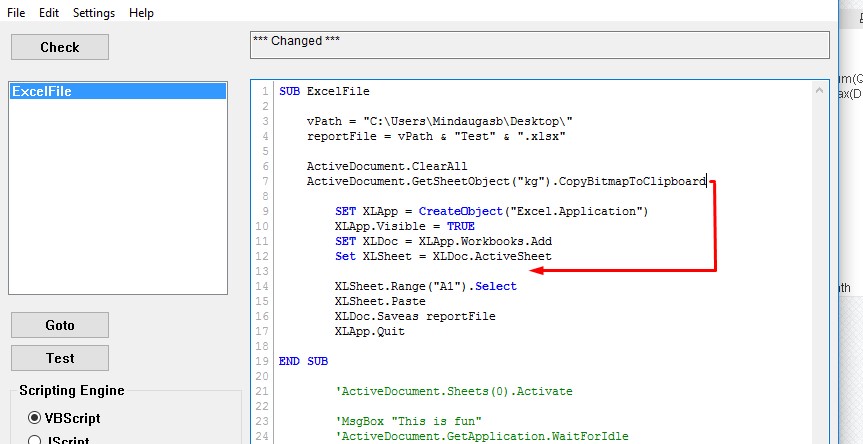Click the 'XLApp.Workbooks.Add' line
The width and height of the screenshot is (863, 444).
443,241
